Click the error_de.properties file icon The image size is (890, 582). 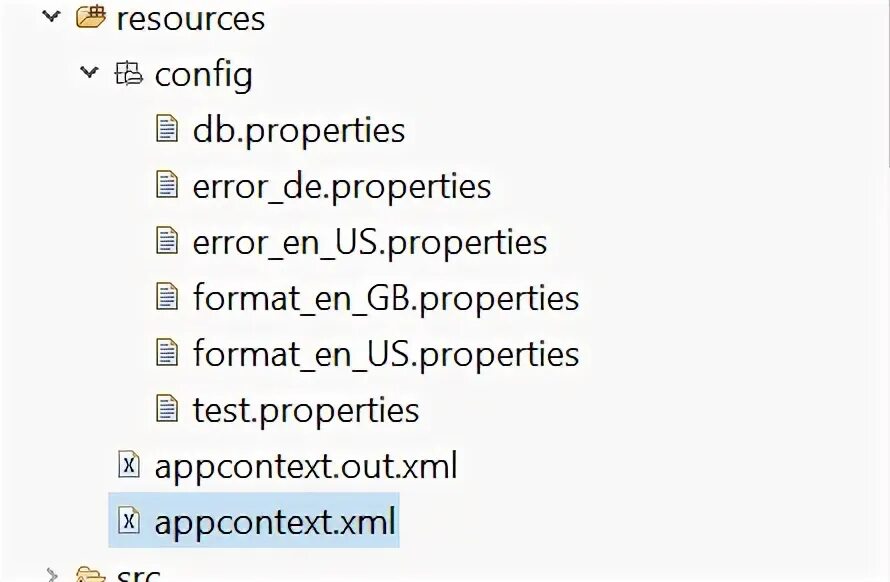(x=167, y=185)
